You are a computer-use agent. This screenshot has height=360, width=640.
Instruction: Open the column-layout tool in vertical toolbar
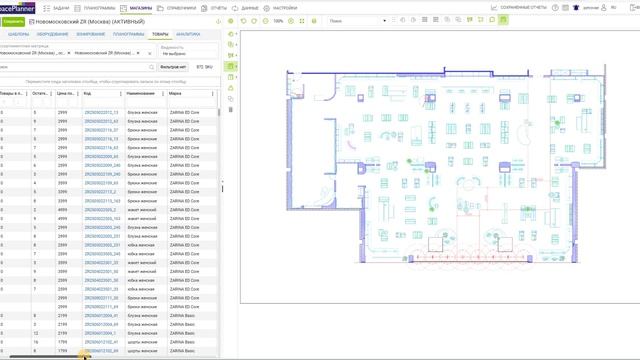pos(231,77)
